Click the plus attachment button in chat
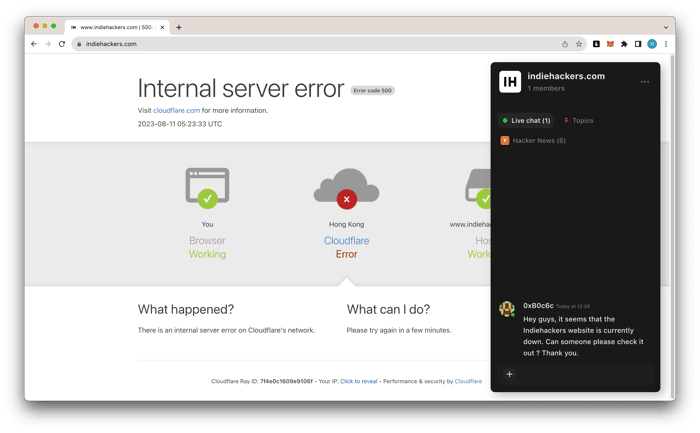This screenshot has height=433, width=700. point(509,374)
